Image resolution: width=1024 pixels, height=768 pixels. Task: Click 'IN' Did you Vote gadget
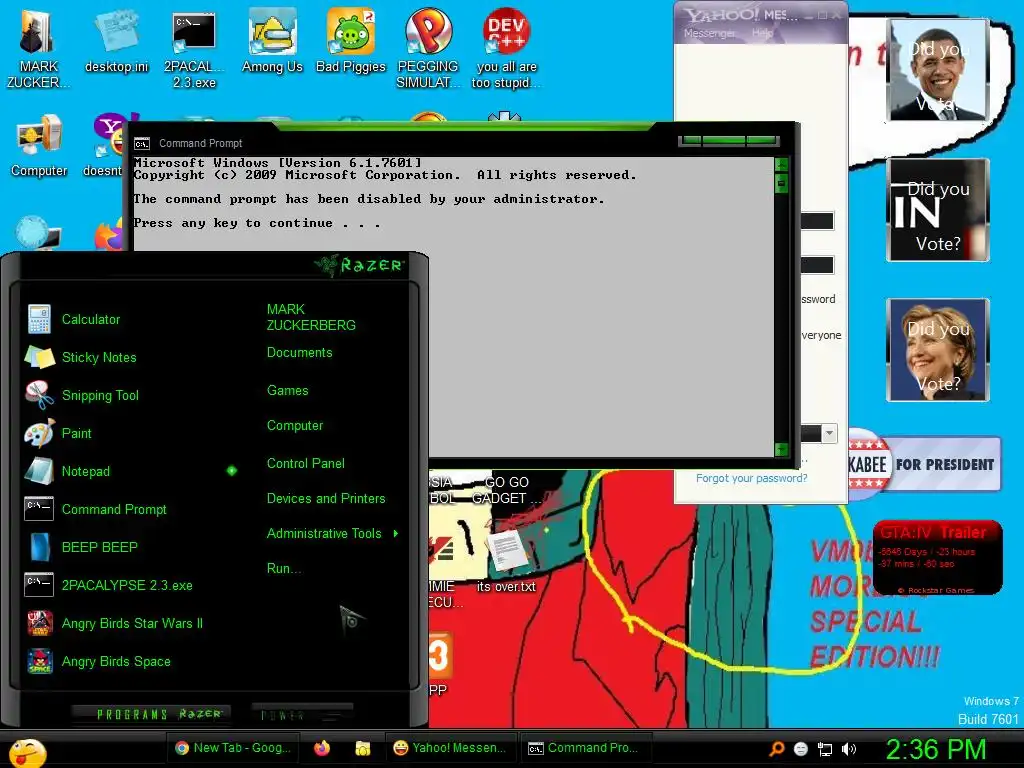938,210
